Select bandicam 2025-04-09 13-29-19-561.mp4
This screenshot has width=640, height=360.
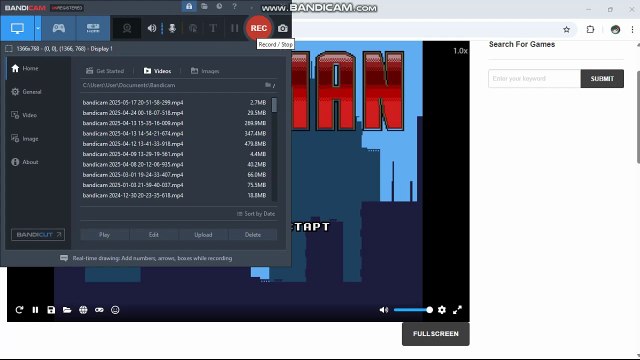coord(174,154)
